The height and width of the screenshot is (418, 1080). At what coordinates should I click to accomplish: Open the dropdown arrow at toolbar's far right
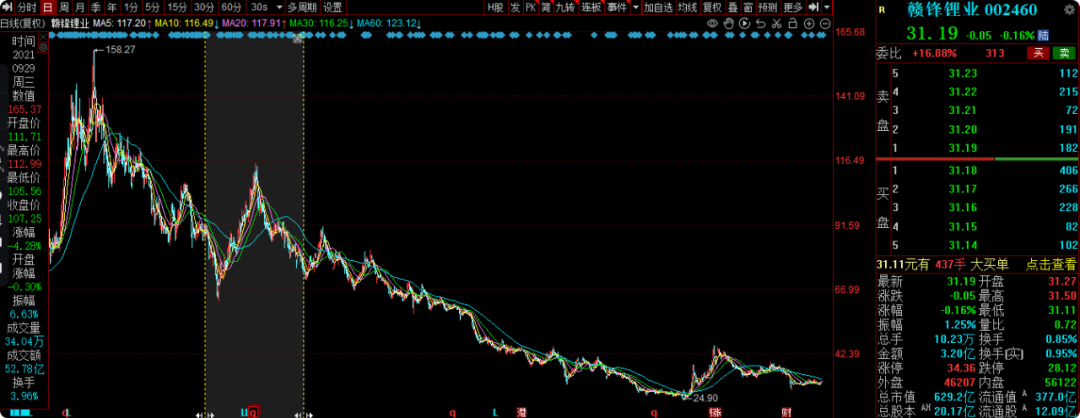pyautogui.click(x=827, y=8)
